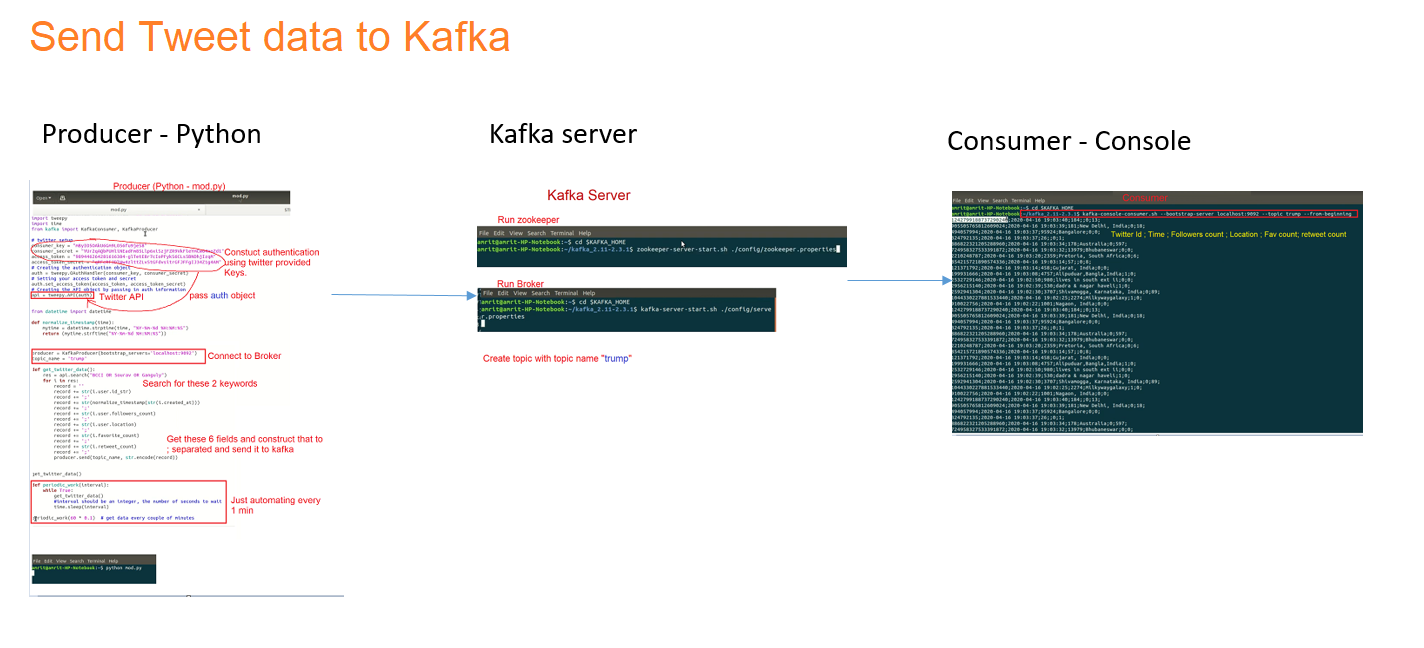
Task: Click the Save icon in gedit toolbar
Action: click(x=63, y=197)
